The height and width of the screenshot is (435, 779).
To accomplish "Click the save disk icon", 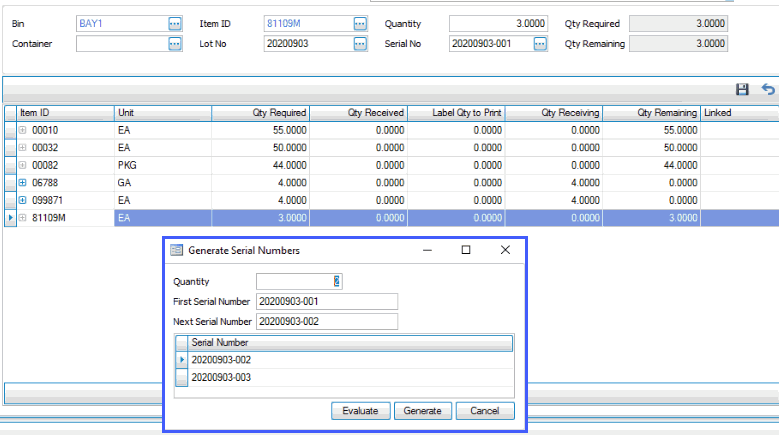I will pyautogui.click(x=742, y=90).
